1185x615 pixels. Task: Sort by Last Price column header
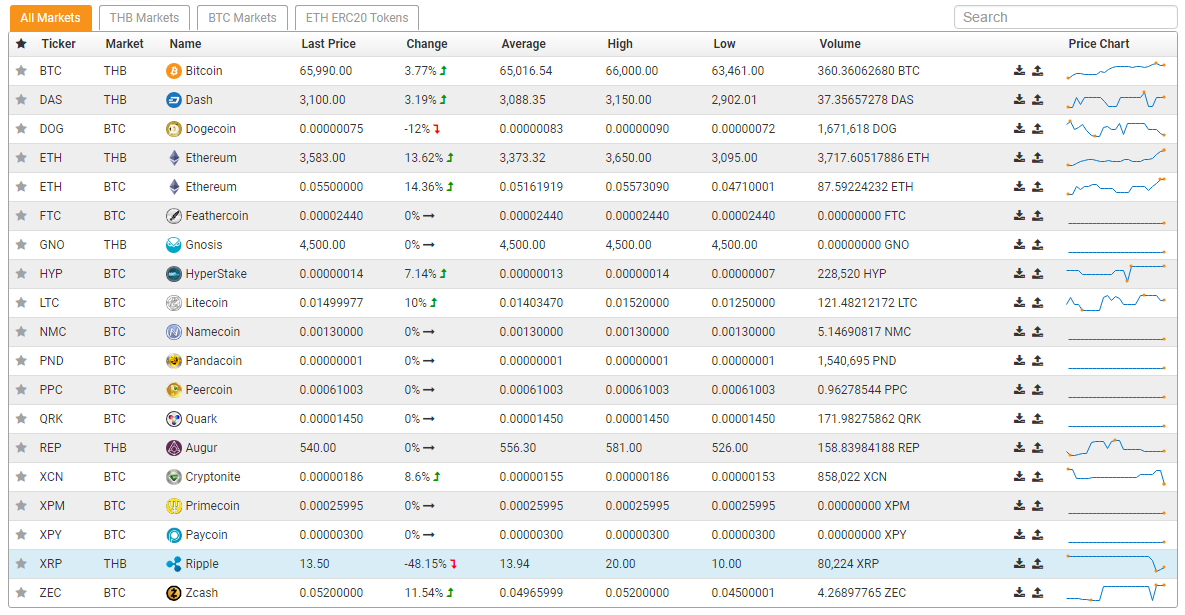pos(328,44)
